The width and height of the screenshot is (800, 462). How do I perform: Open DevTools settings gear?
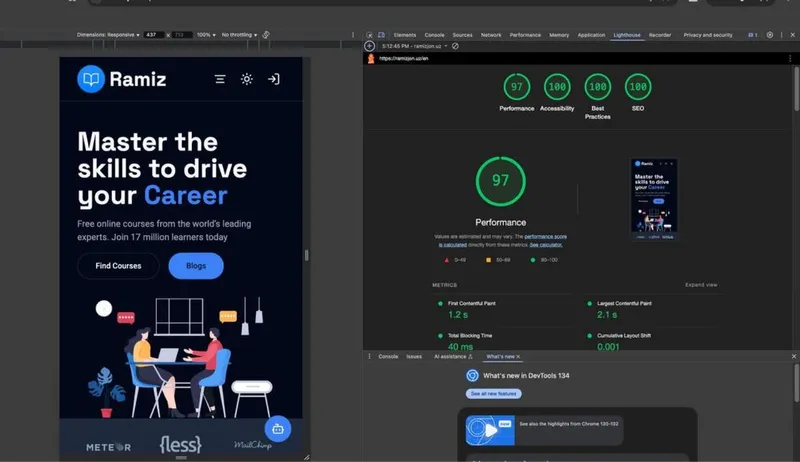pos(770,35)
